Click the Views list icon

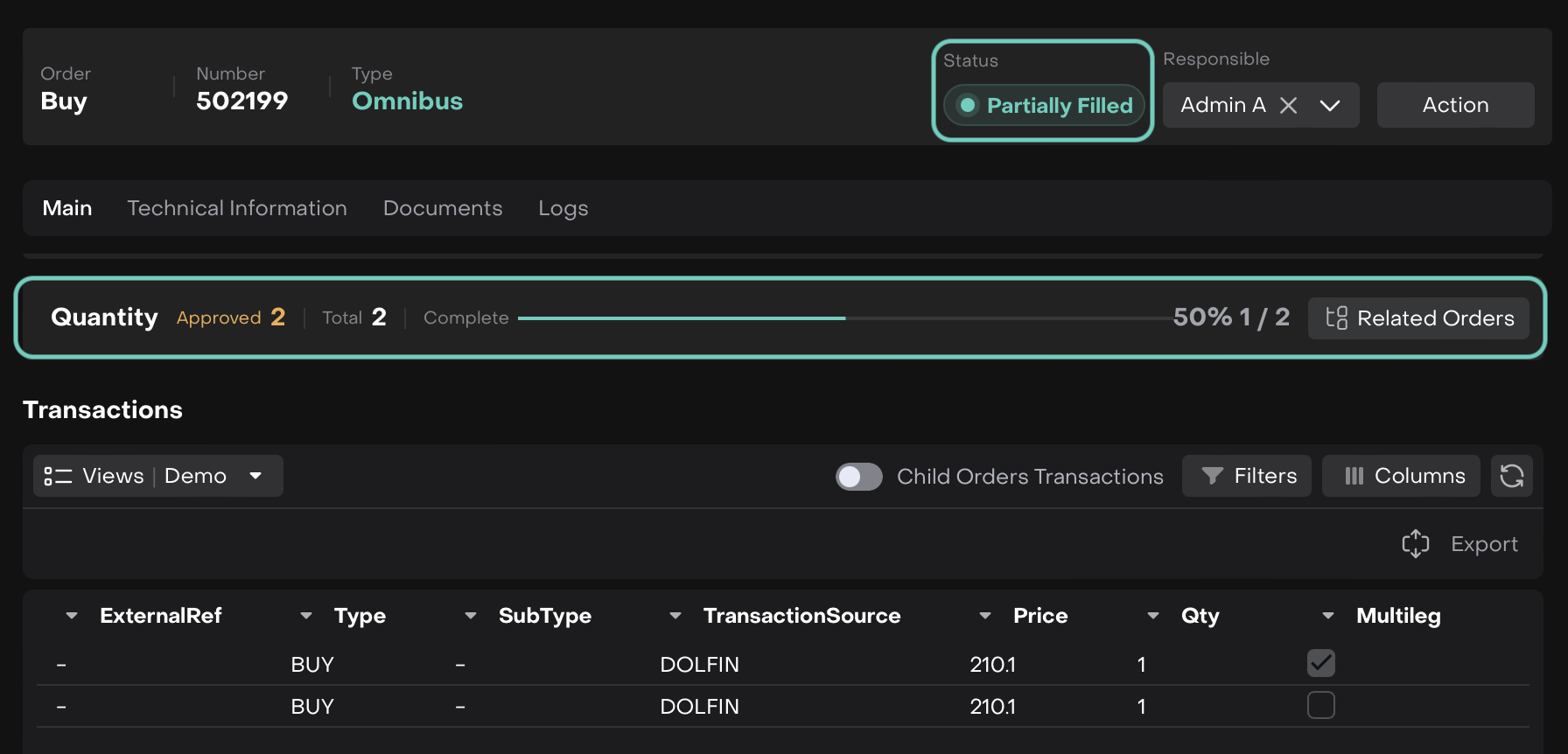pos(58,476)
